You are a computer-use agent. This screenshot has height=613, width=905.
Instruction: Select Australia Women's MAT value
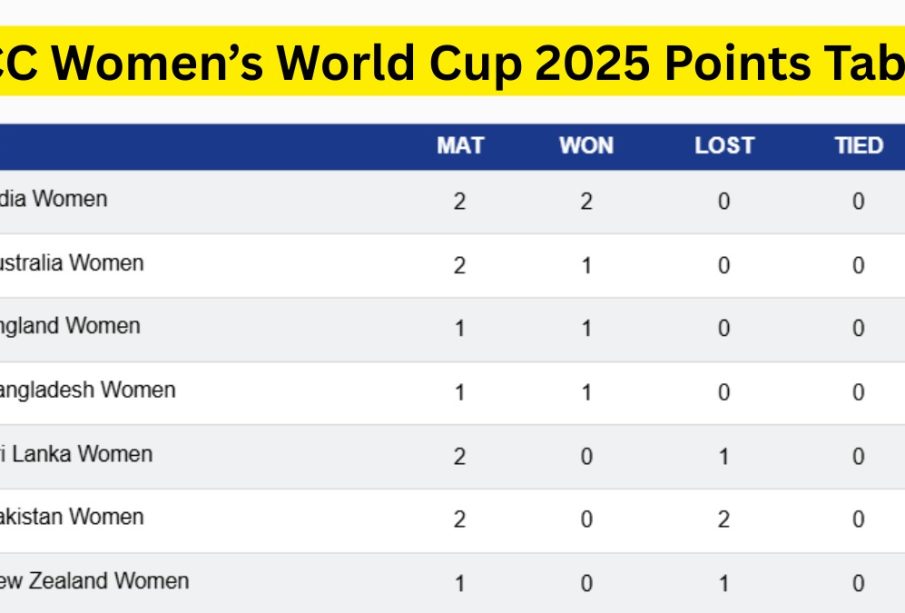click(x=460, y=265)
